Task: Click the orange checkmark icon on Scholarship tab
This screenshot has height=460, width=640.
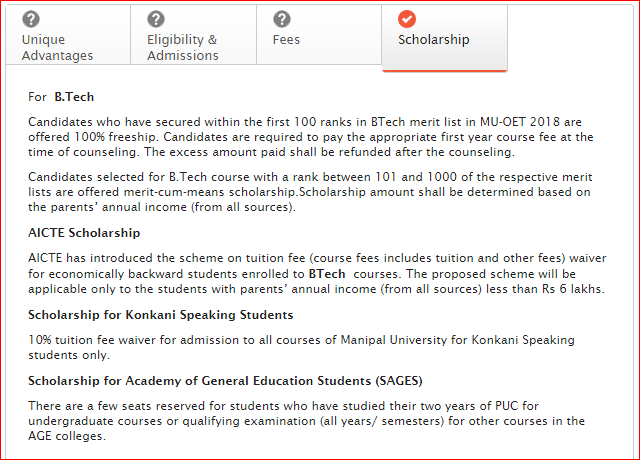Action: [407, 19]
